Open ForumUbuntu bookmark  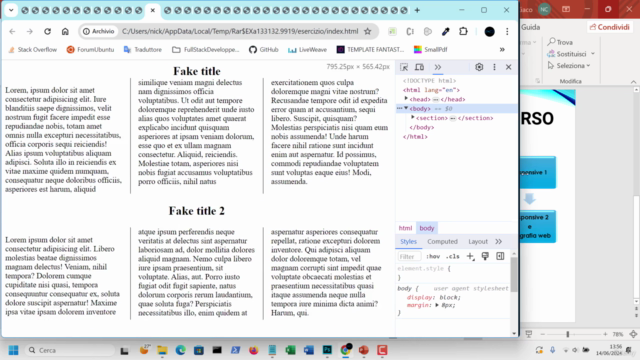(x=90, y=49)
